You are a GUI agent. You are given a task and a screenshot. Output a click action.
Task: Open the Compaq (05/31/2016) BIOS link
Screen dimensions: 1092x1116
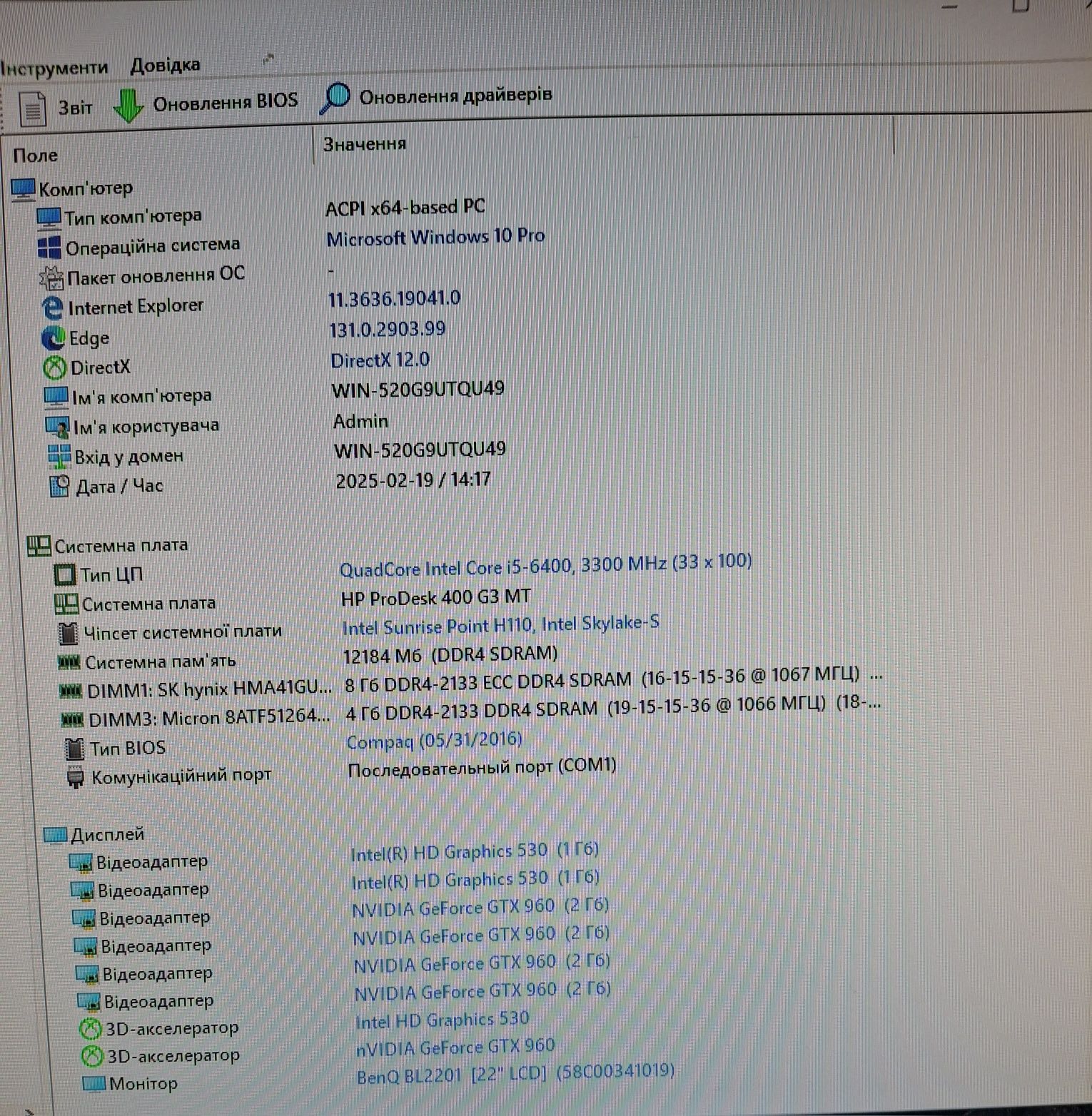pyautogui.click(x=434, y=741)
